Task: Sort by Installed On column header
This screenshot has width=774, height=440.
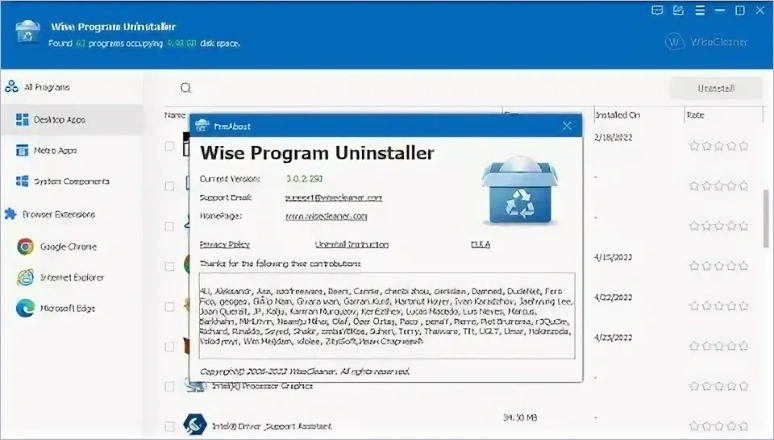Action: [x=617, y=115]
